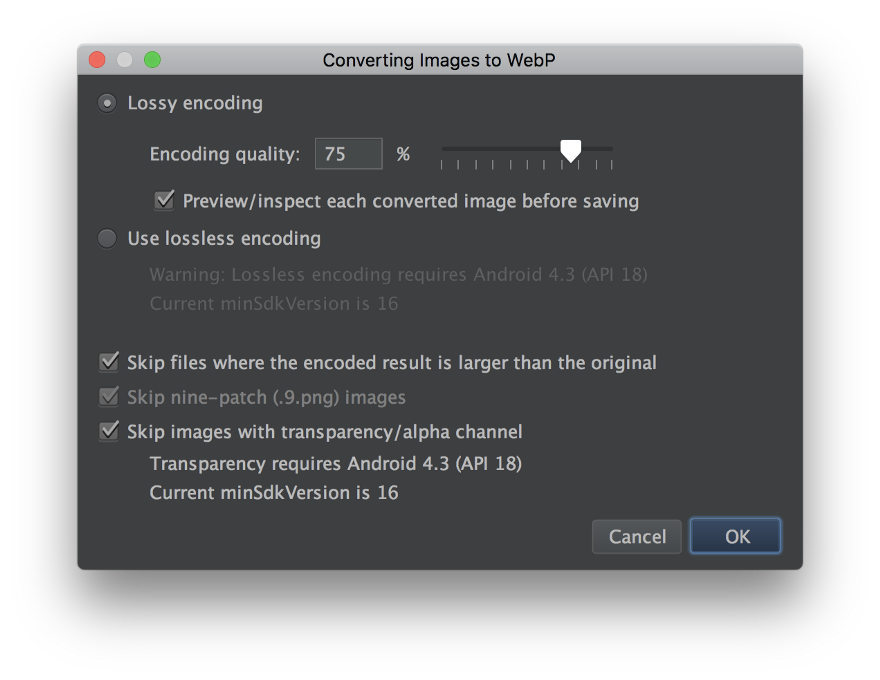Viewport: 880px width, 680px height.
Task: Click the first tick mark of quality slider
Action: coord(442,164)
